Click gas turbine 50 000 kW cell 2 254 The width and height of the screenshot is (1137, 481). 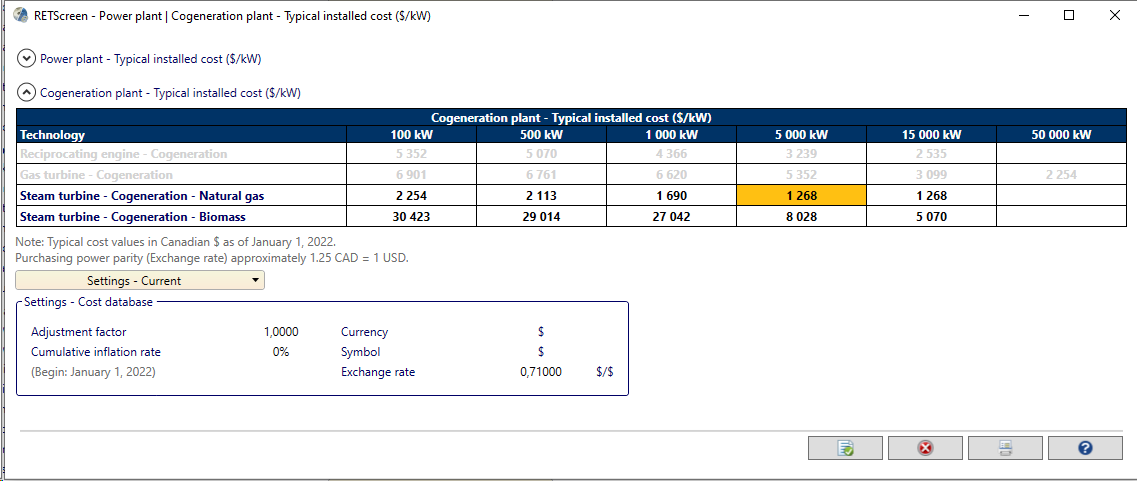click(1061, 175)
